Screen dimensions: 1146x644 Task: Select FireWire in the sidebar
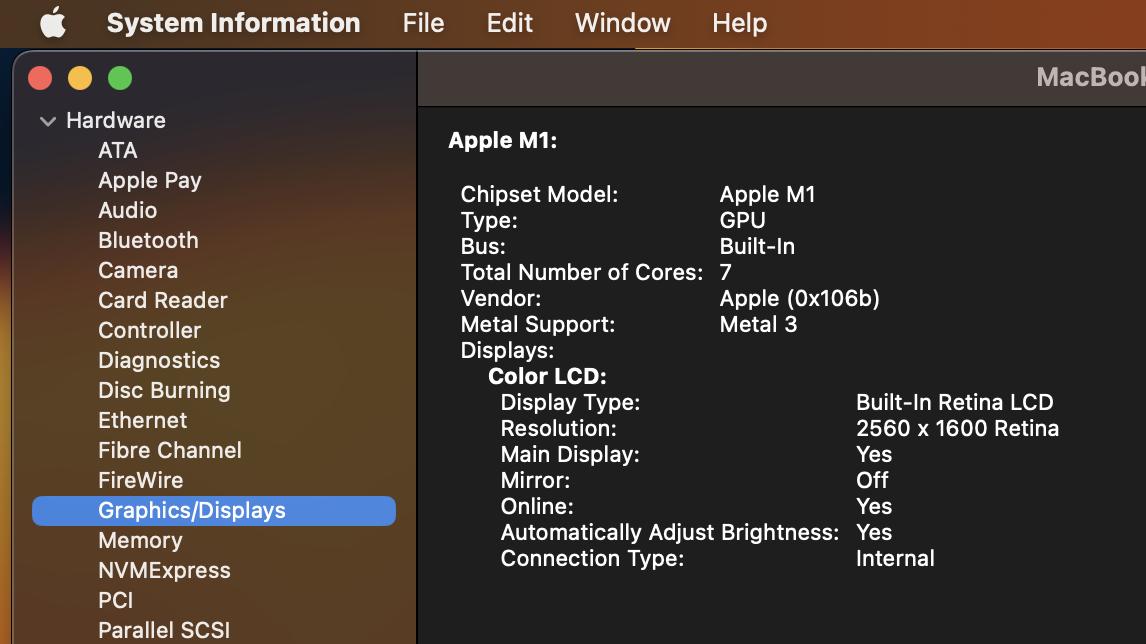pyautogui.click(x=141, y=480)
